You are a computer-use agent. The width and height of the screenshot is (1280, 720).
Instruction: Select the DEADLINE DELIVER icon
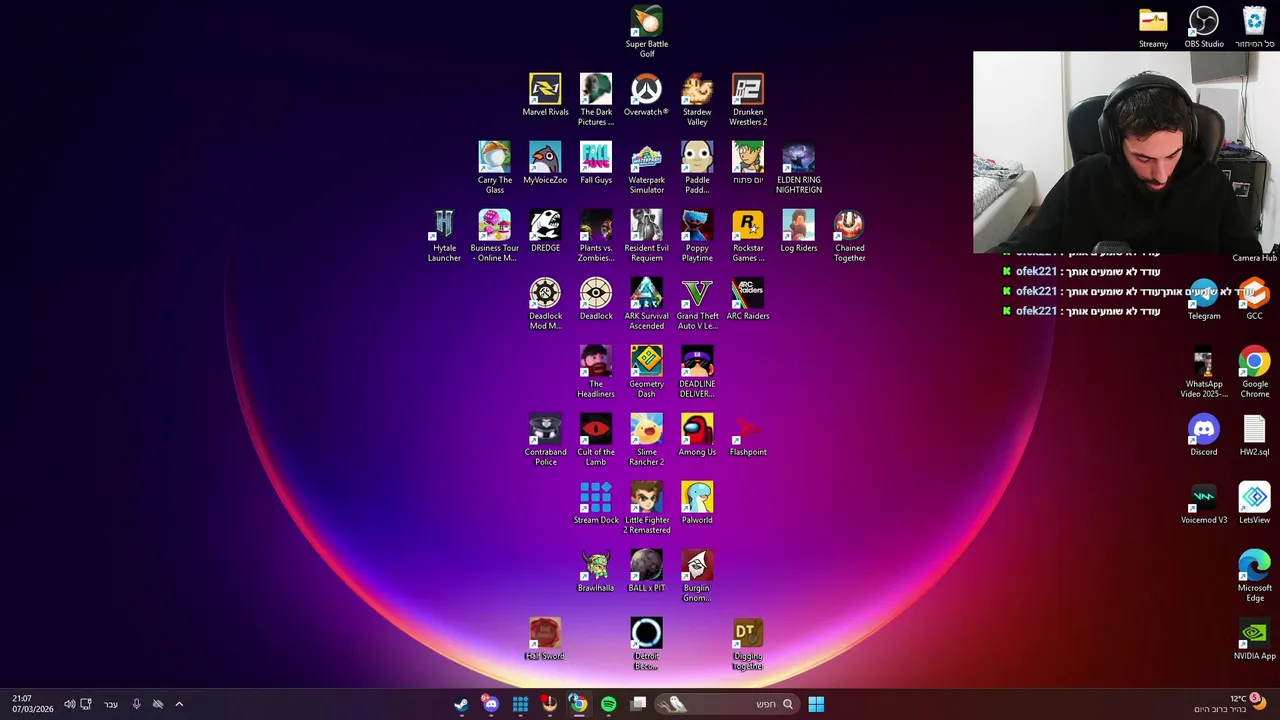click(697, 372)
